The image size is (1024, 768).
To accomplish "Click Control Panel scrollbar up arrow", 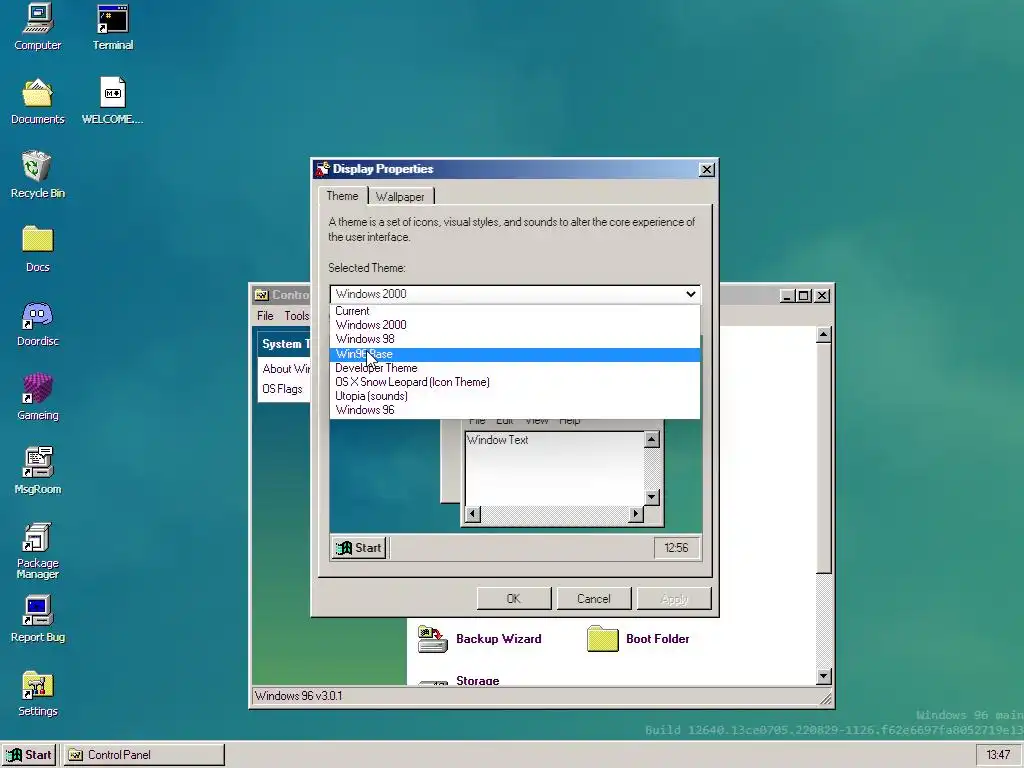I will tap(824, 334).
